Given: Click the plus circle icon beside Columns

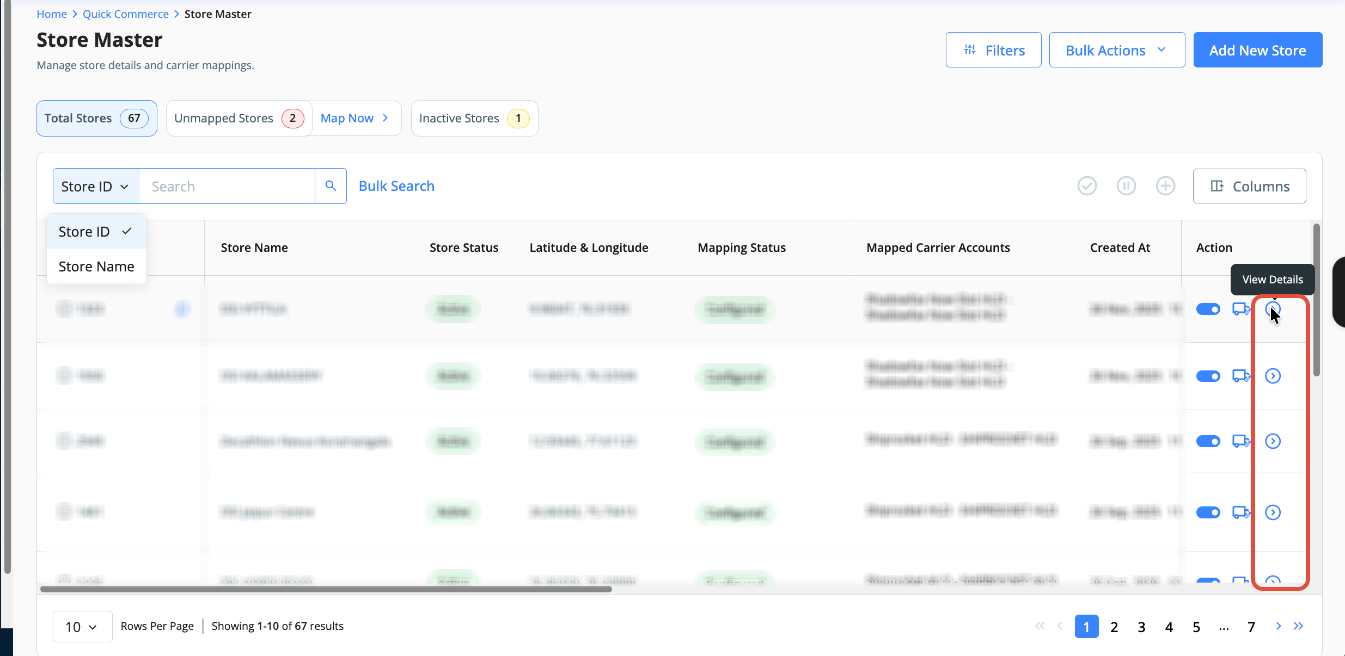Looking at the screenshot, I should click(1165, 186).
